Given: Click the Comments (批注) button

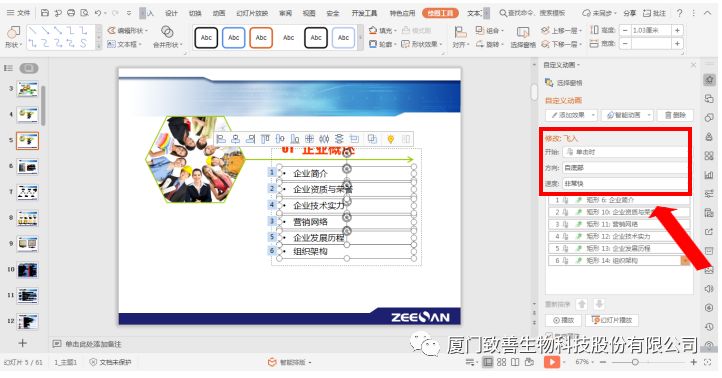Looking at the screenshot, I should point(654,13).
